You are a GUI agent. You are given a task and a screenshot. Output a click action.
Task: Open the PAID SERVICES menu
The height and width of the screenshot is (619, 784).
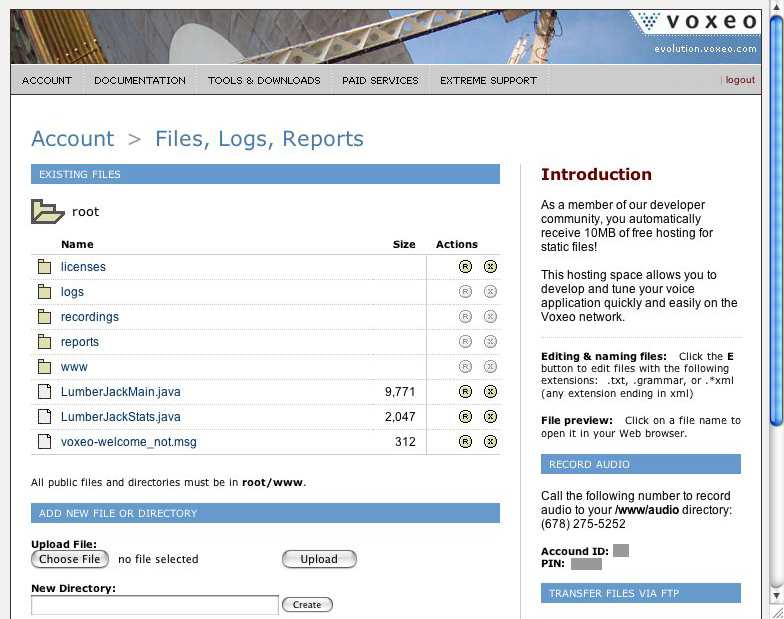click(380, 80)
